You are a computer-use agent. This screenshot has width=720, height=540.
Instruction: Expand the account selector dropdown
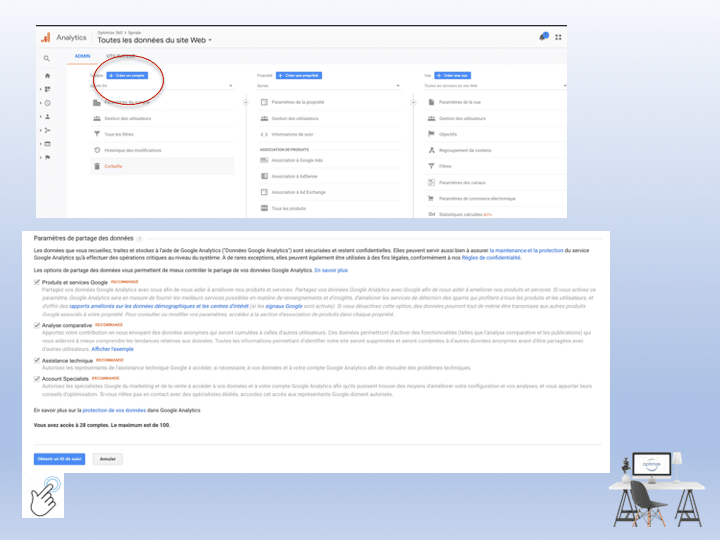click(x=161, y=86)
